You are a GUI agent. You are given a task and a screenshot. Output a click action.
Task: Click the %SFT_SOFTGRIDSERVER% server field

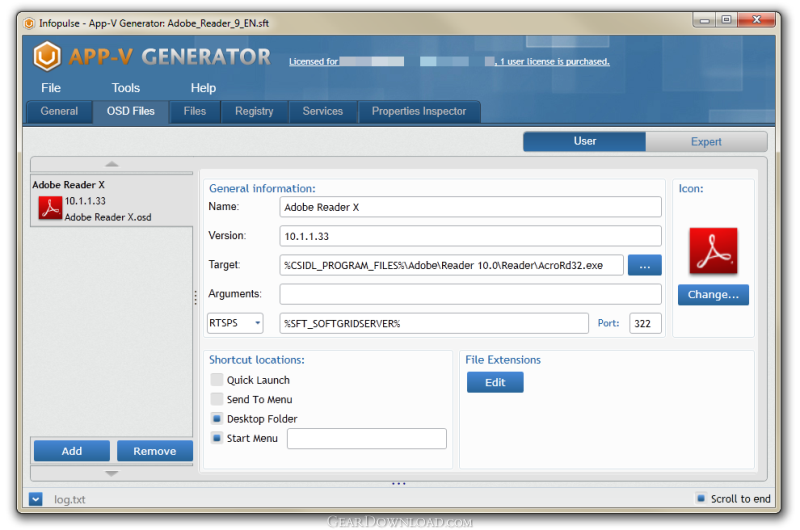(x=434, y=323)
